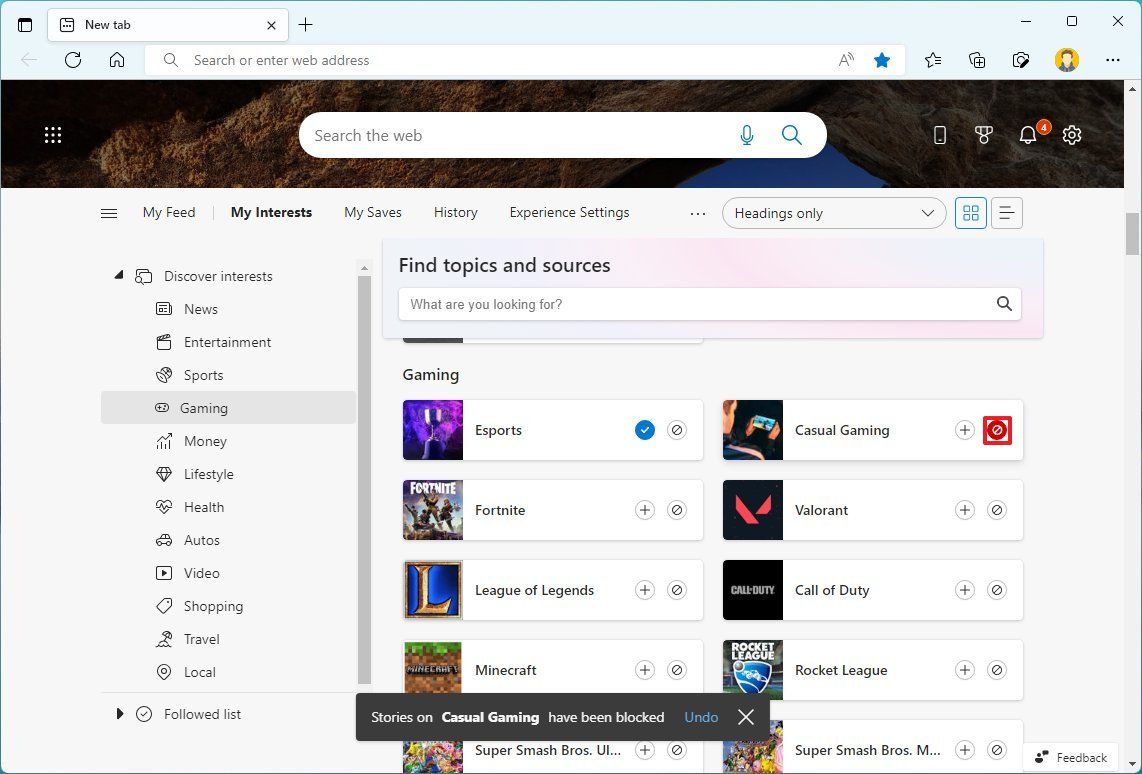Switch to the My Feed tab
The image size is (1142, 774).
[x=168, y=212]
